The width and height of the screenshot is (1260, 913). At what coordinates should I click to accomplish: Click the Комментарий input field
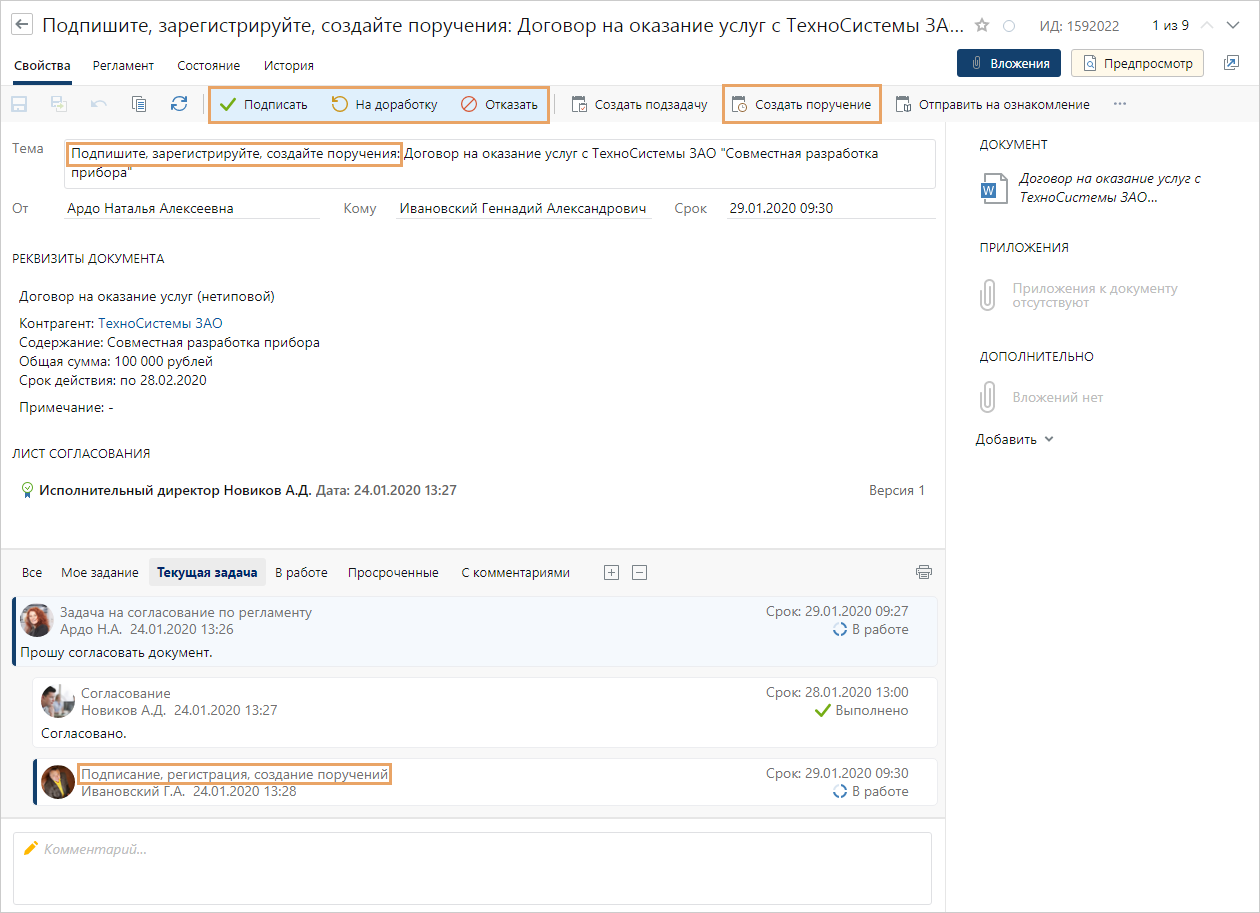(472, 868)
